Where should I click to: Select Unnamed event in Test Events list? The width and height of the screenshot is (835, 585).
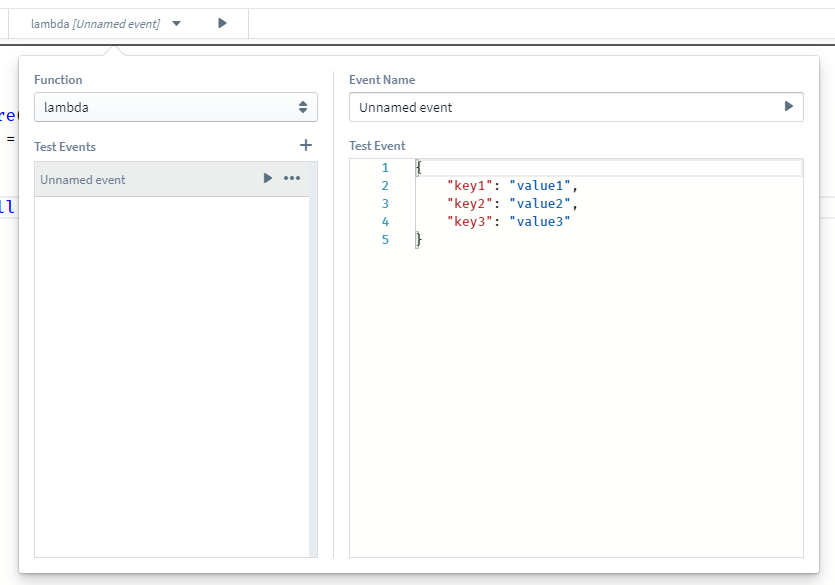tap(83, 180)
